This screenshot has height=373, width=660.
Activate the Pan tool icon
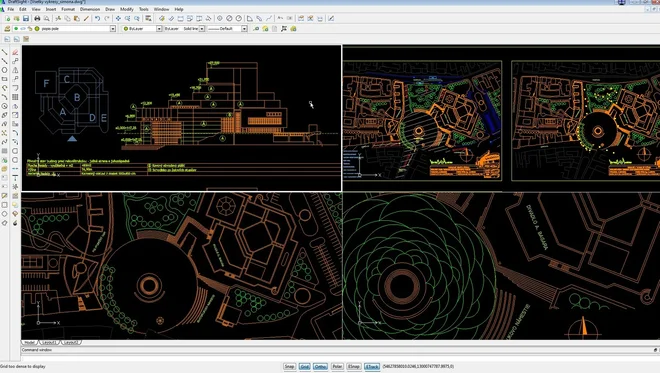(118, 19)
